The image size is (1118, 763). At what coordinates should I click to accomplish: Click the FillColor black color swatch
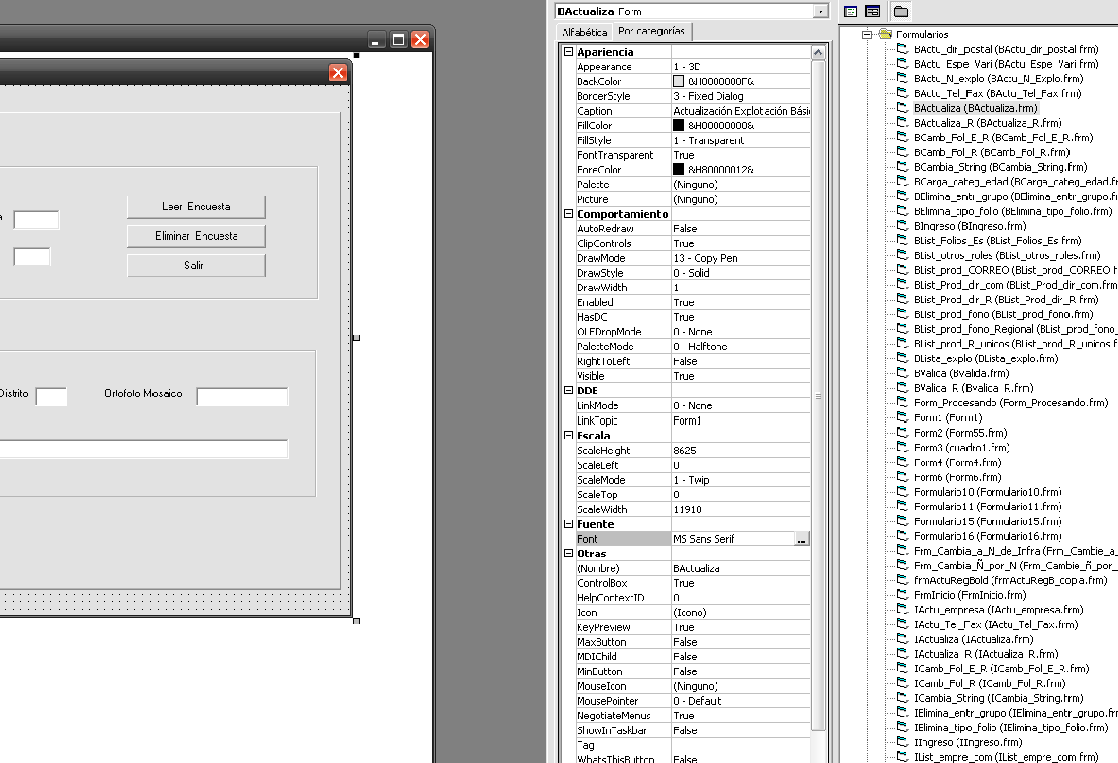(679, 126)
